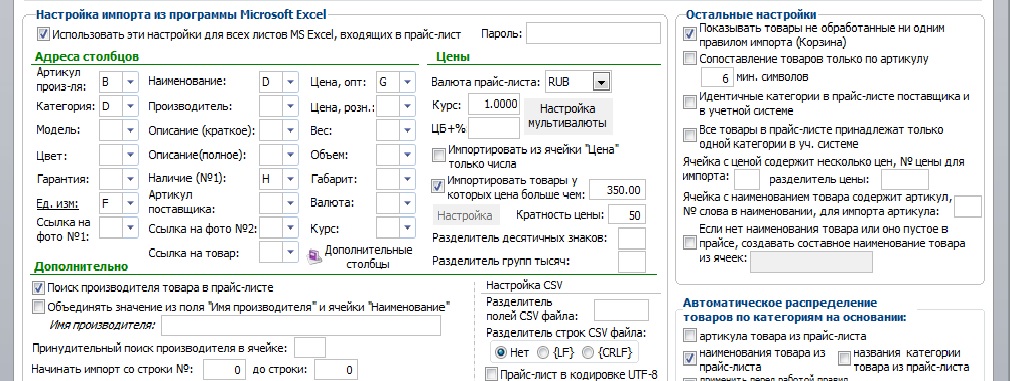Viewport: 1010px width, 381px height.
Task: Click the Дополнительные столбцы link
Action: tap(368, 257)
